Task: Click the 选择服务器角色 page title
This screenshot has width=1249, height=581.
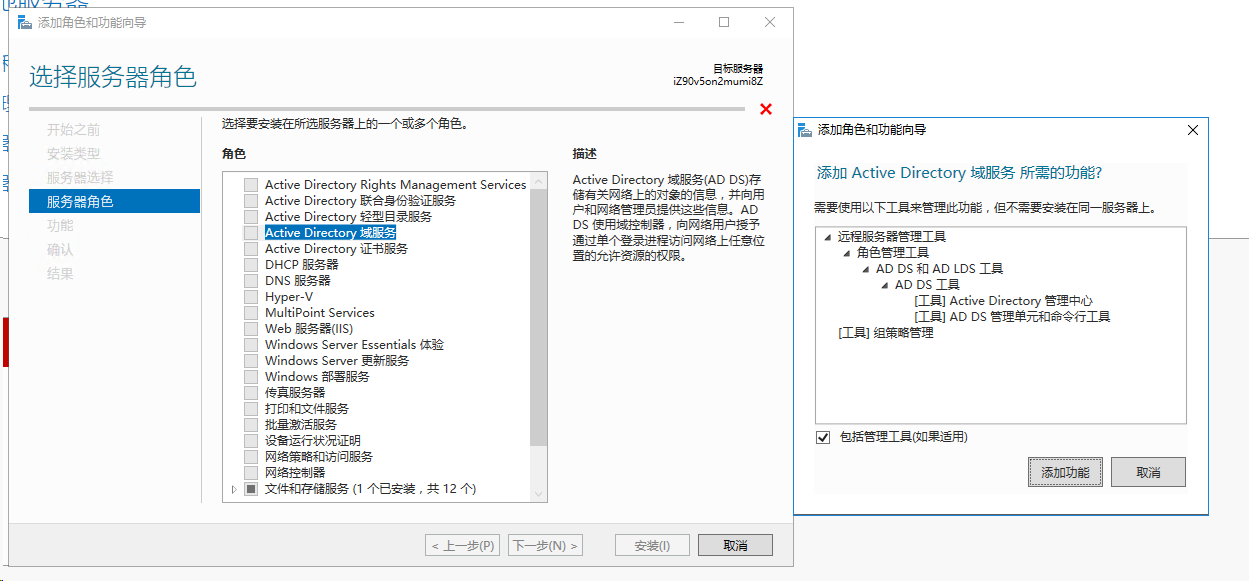Action: tap(113, 77)
